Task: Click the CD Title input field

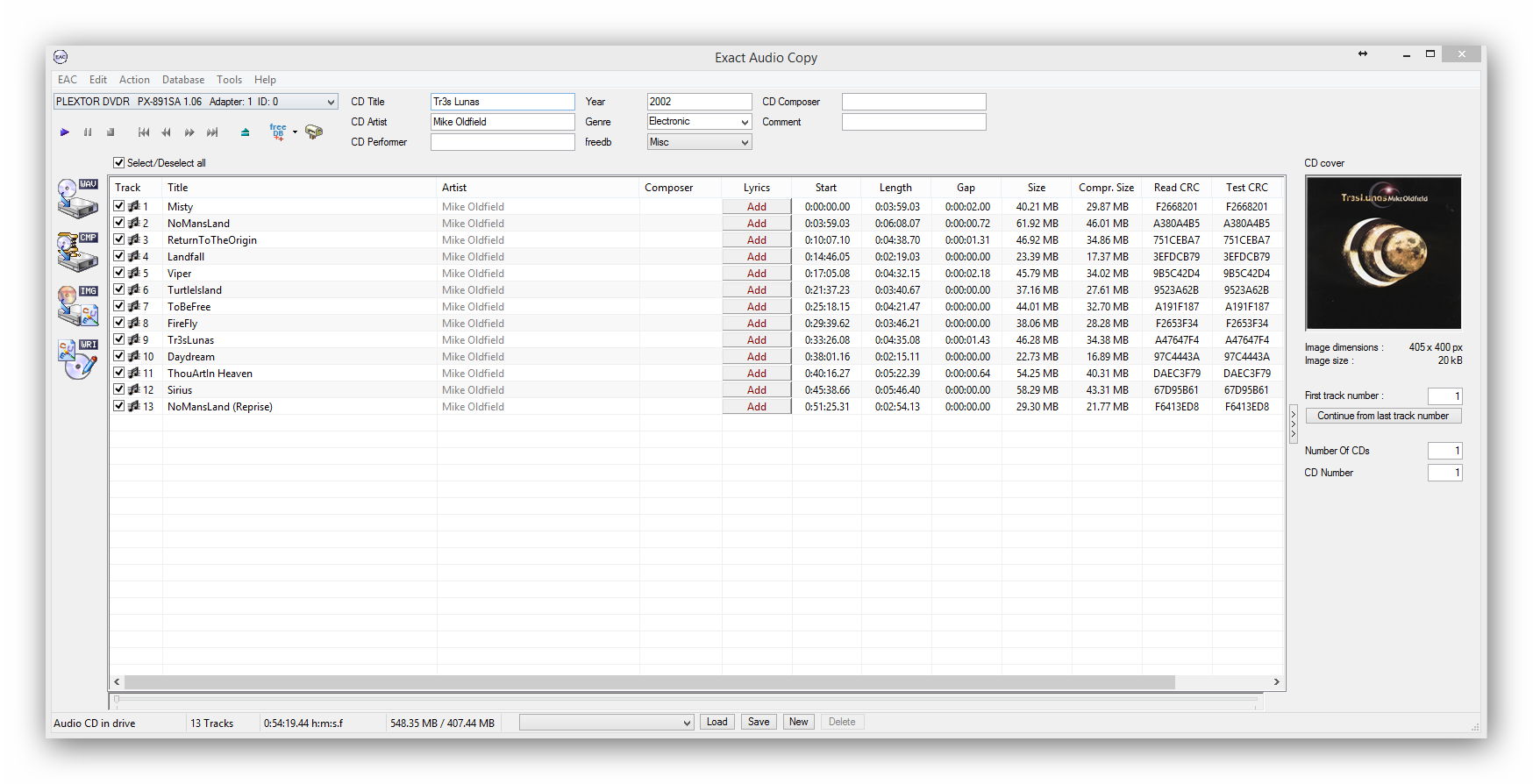Action: click(x=502, y=102)
